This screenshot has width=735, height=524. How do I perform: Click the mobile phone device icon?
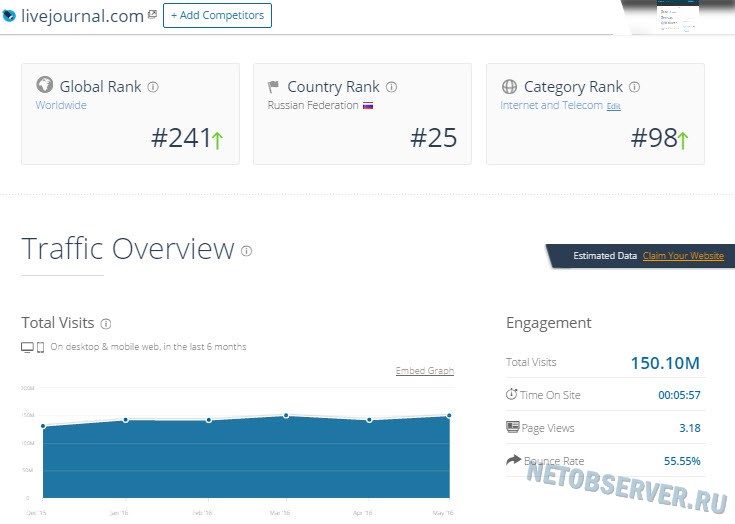[40, 347]
